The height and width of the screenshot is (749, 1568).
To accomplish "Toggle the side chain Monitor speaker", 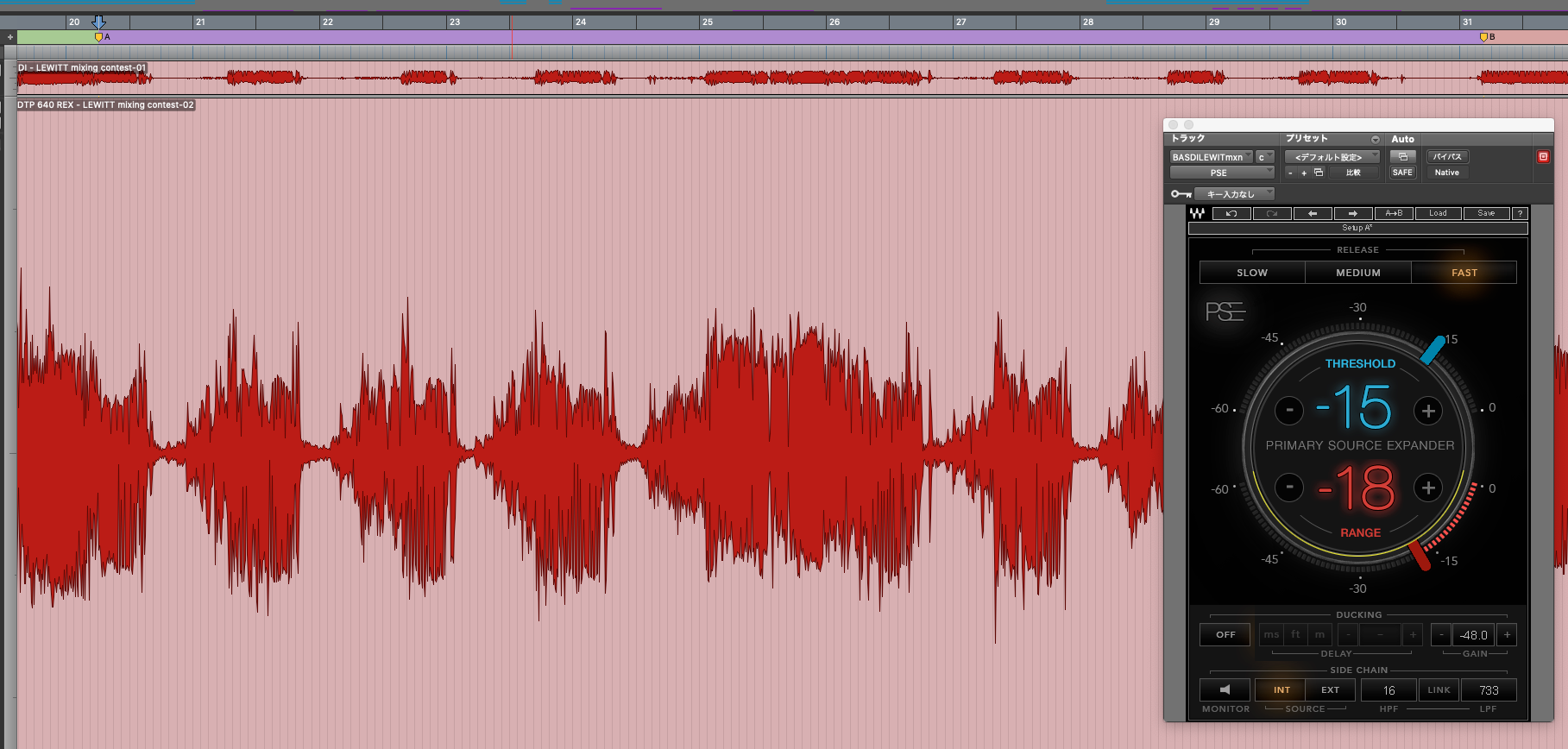I will coord(1225,689).
